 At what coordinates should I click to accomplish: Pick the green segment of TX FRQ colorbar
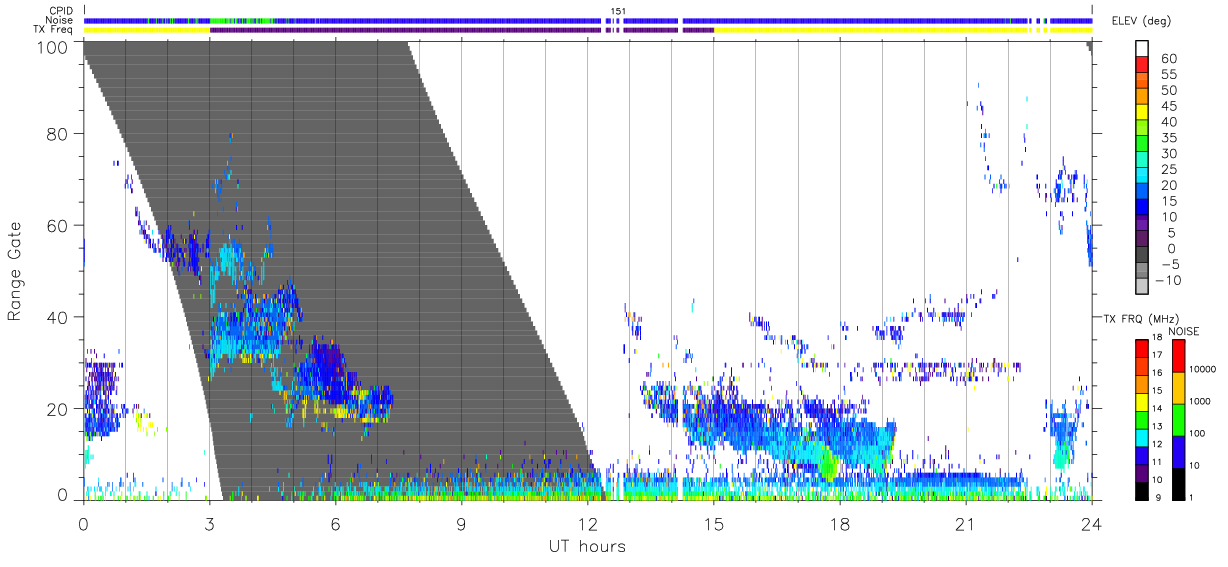click(1141, 419)
